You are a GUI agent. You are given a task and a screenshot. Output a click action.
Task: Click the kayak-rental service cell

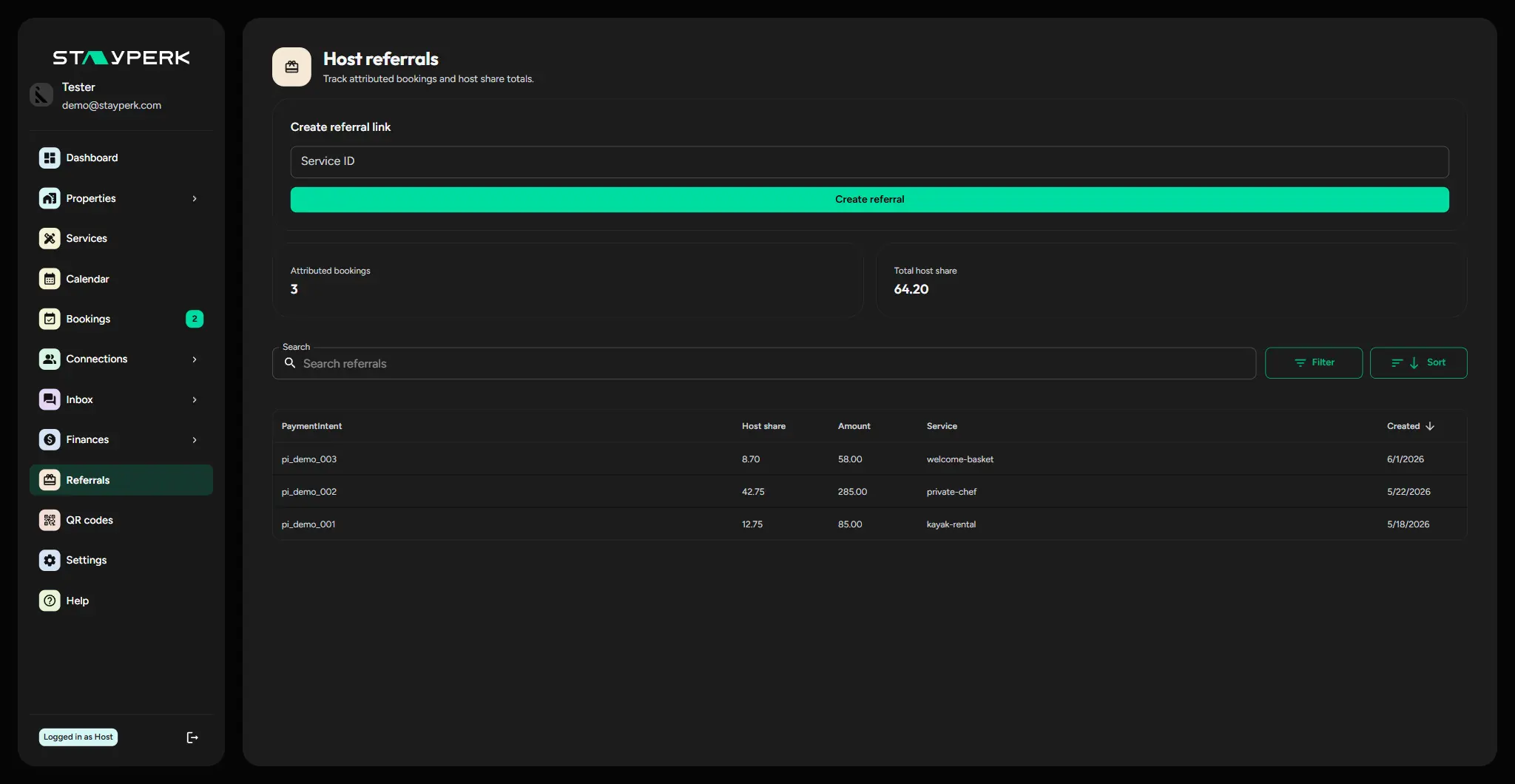coord(951,524)
